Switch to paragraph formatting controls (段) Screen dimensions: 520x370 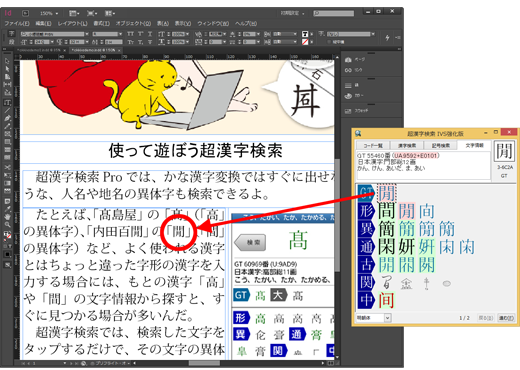click(x=12, y=42)
